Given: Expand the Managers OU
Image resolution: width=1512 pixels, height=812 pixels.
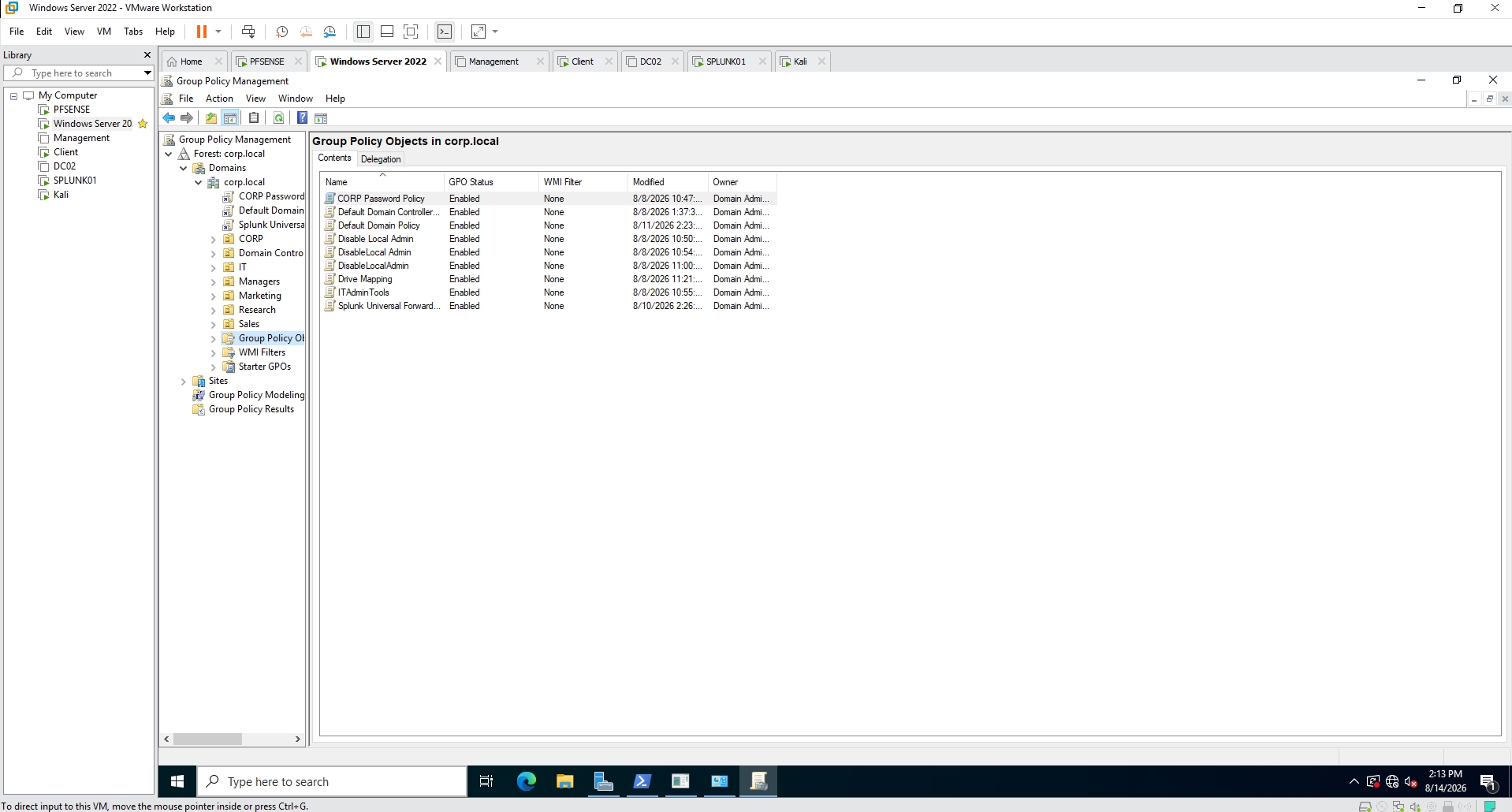Looking at the screenshot, I should (x=214, y=282).
